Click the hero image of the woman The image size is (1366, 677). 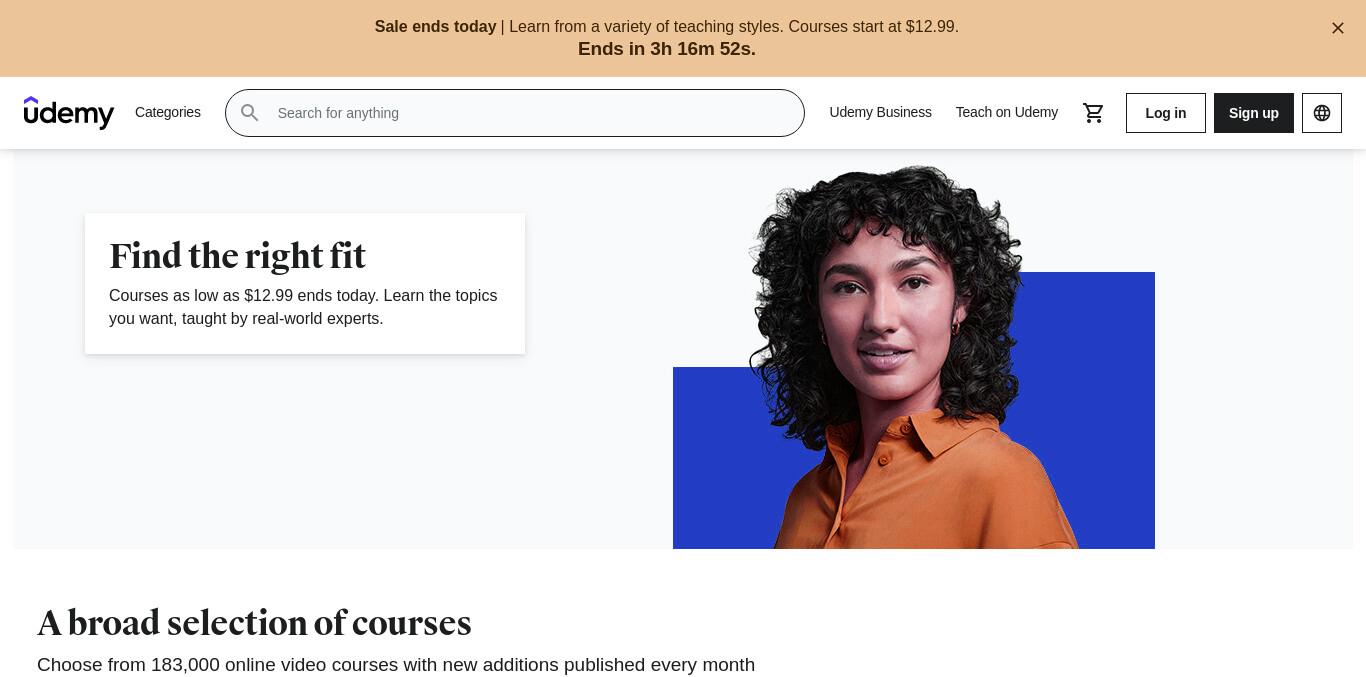coord(914,357)
